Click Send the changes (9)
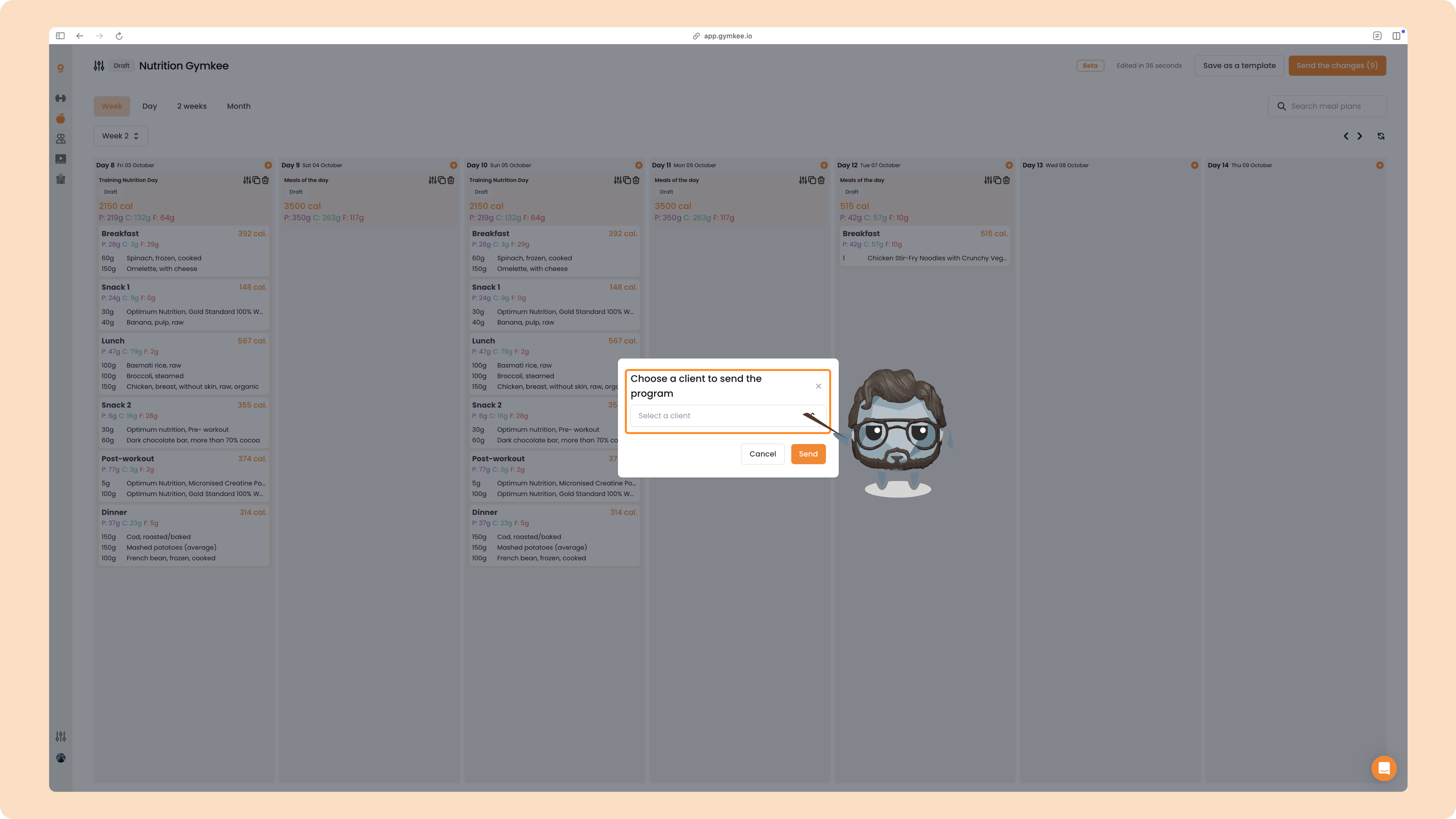The height and width of the screenshot is (819, 1456). pos(1337,66)
